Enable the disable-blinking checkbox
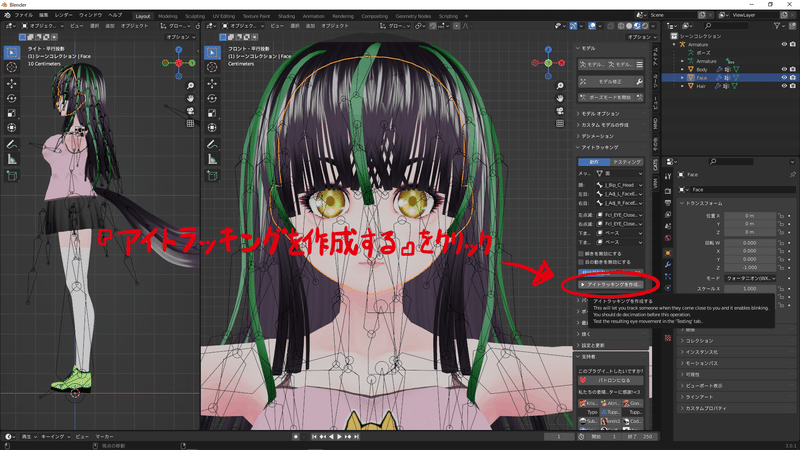This screenshot has height=450, width=800. pos(581,254)
